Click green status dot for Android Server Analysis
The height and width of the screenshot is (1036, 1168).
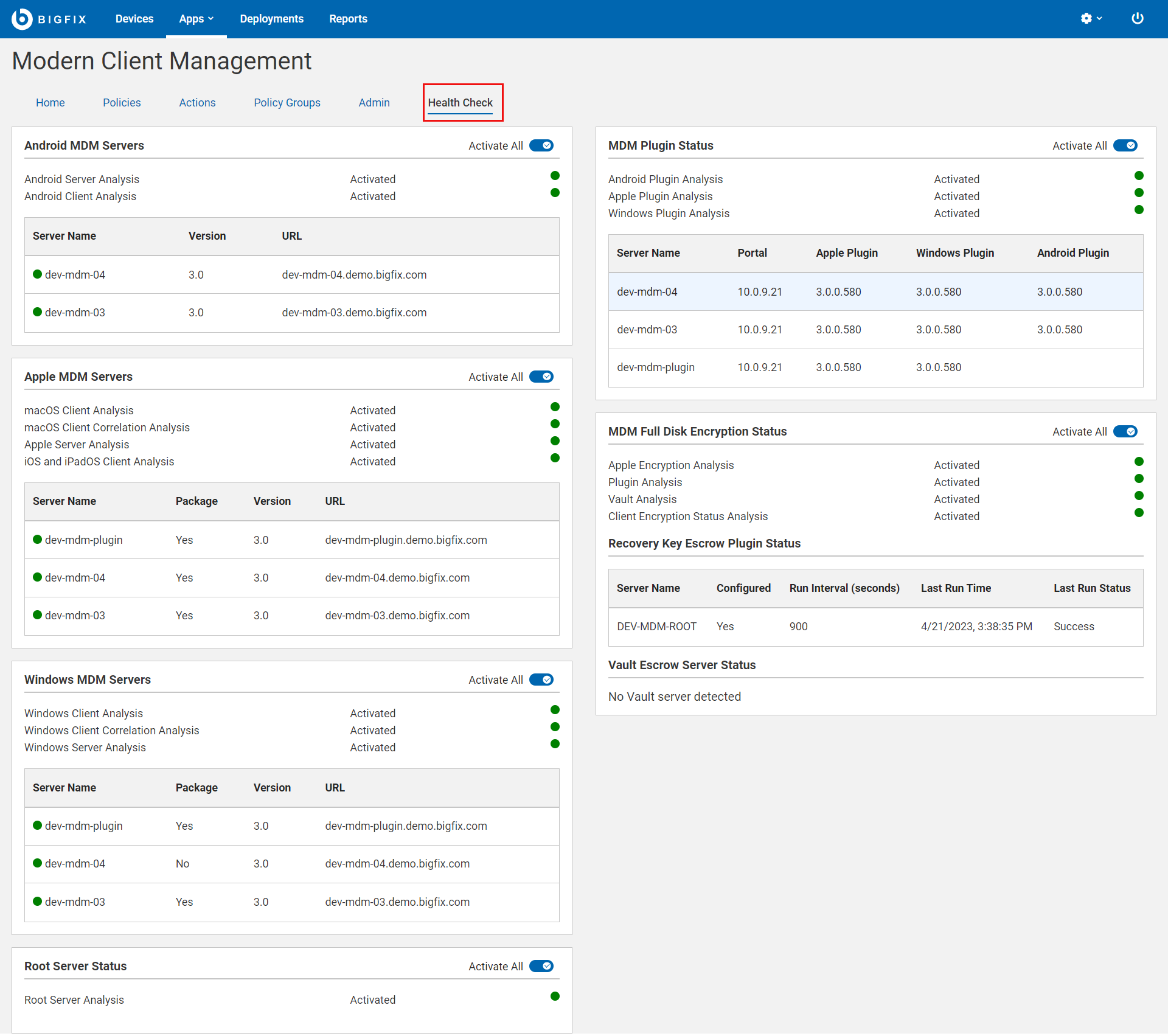554,176
